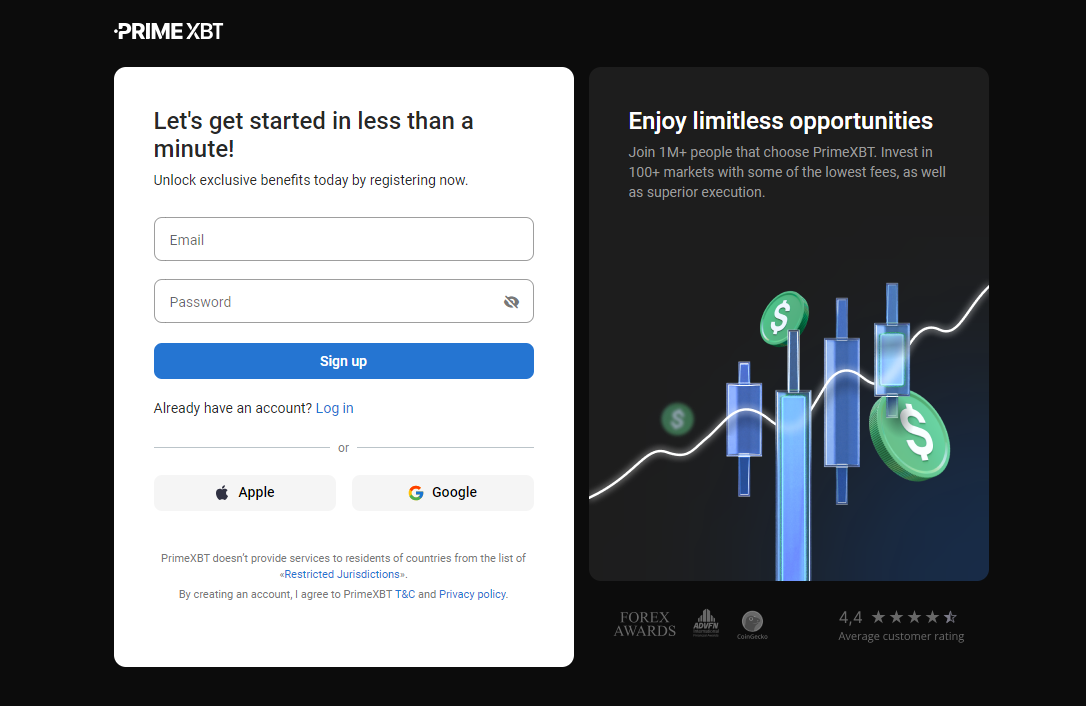Sign up with Google button
This screenshot has height=706, width=1086.
443,493
